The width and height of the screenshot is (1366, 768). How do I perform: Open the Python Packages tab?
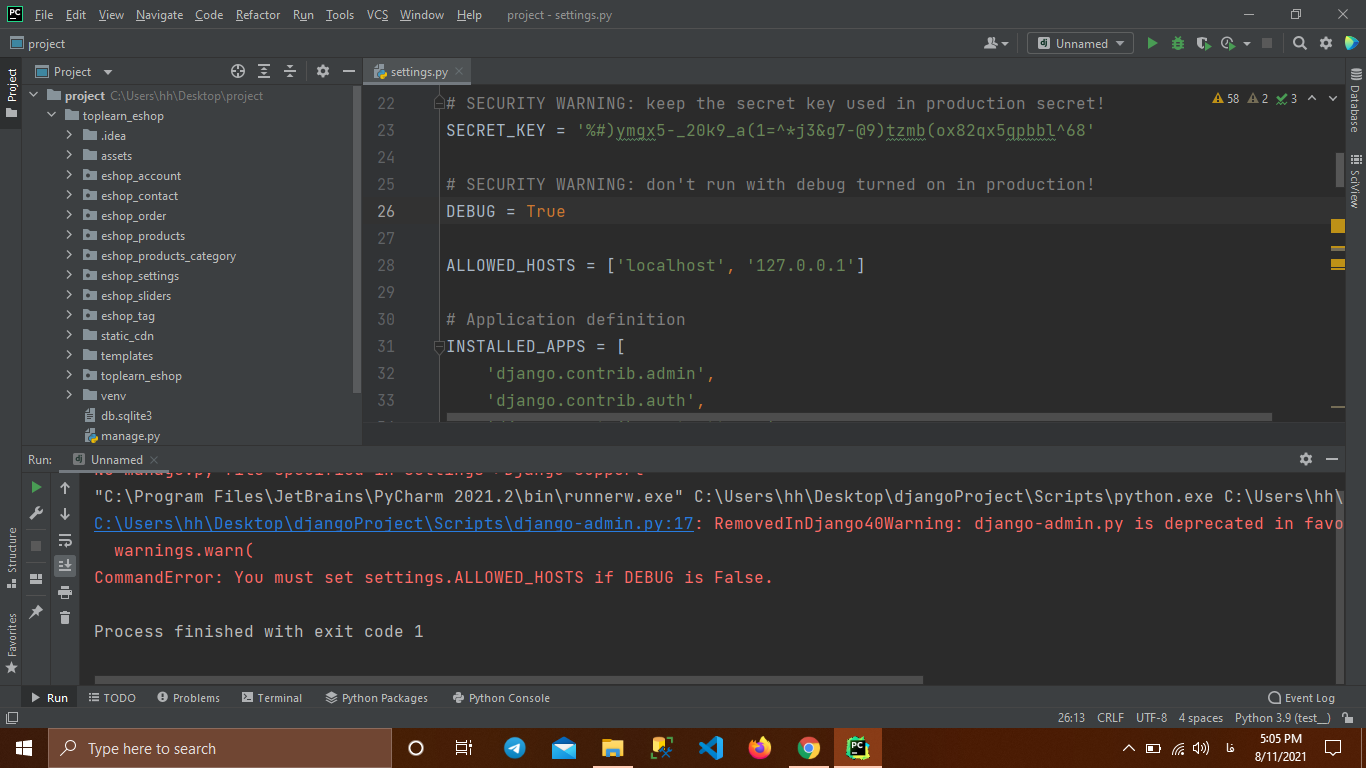point(376,698)
